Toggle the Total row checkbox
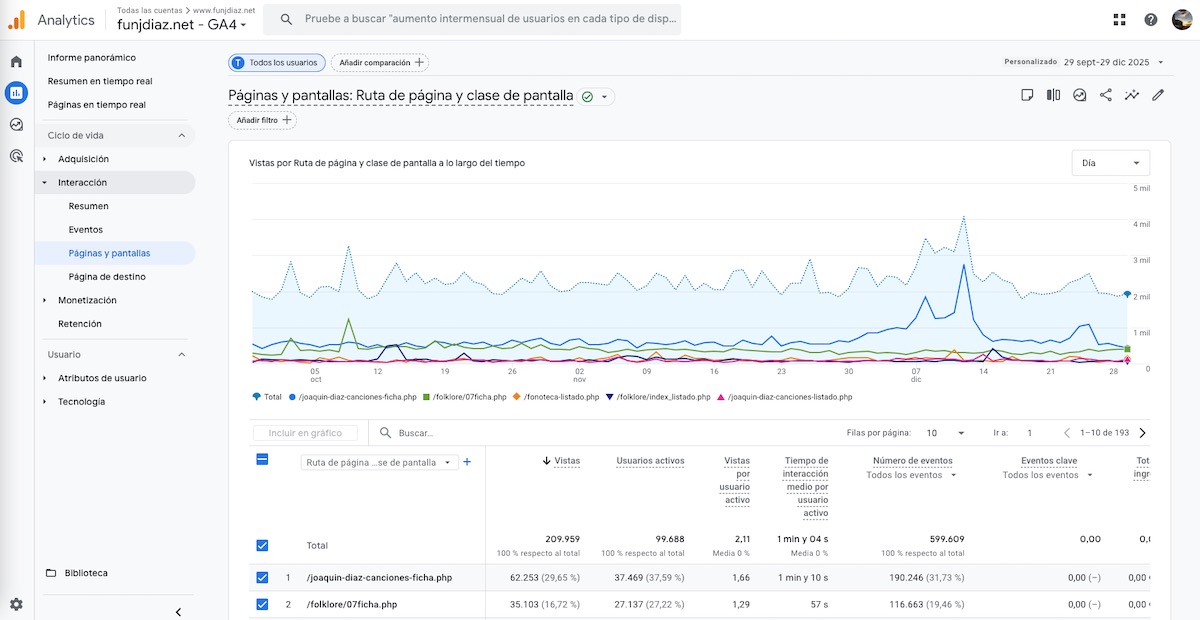 262,545
